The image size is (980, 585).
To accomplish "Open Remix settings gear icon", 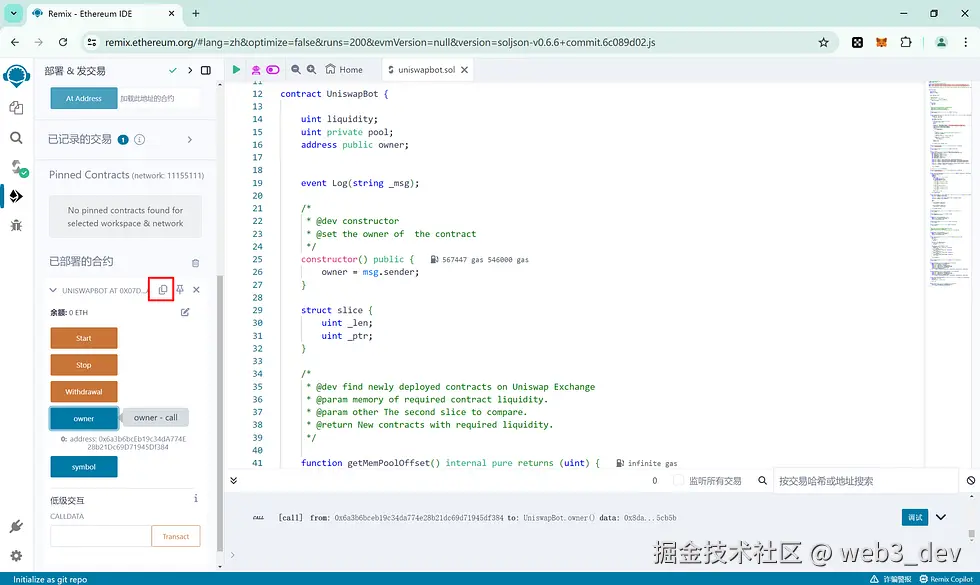I will tap(16, 556).
